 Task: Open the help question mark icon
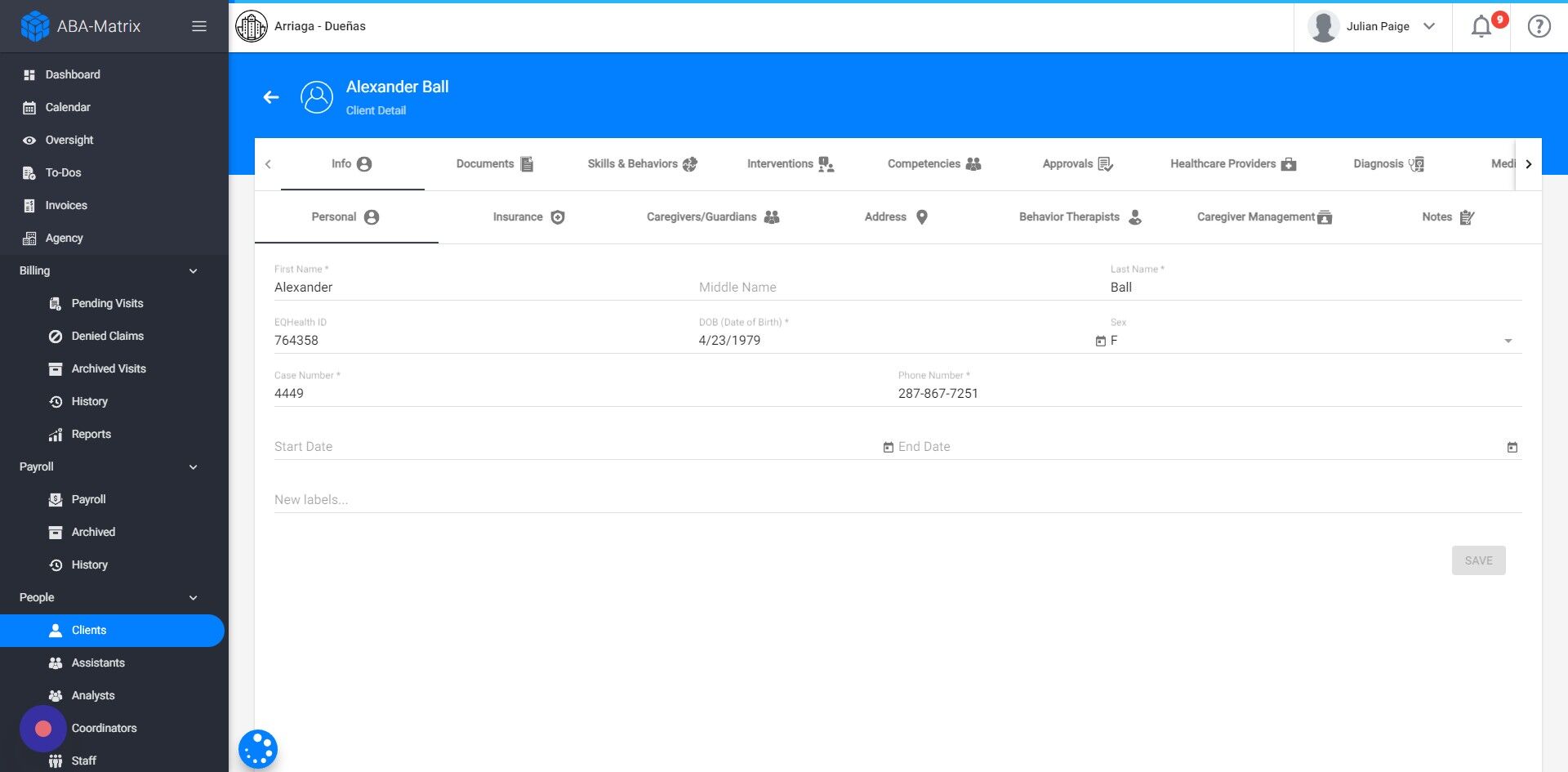(1539, 27)
